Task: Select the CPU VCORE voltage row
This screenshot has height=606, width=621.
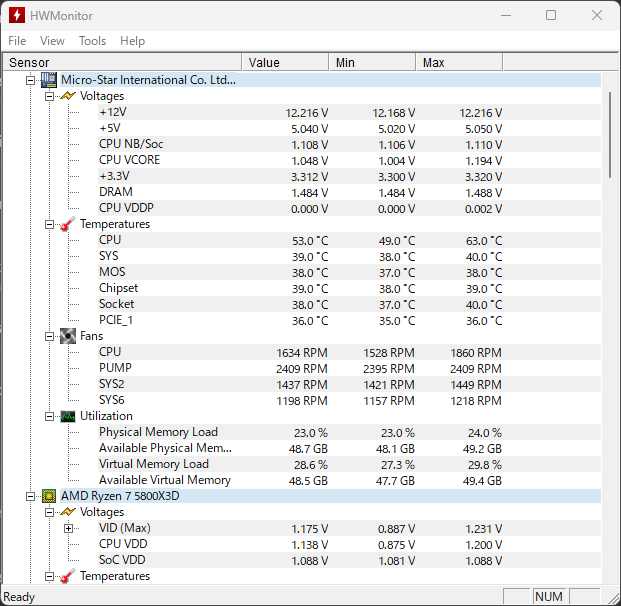Action: coord(129,160)
